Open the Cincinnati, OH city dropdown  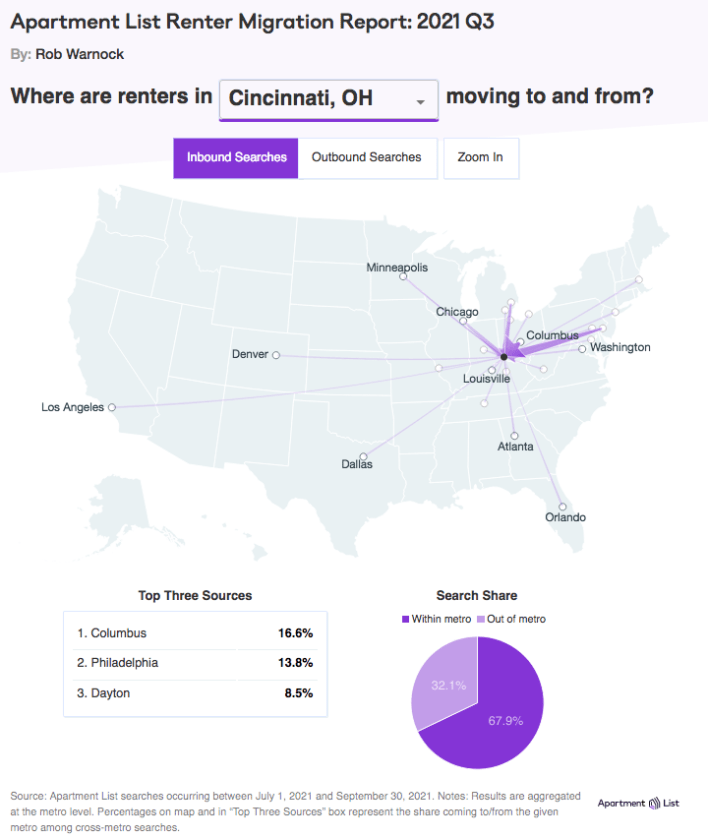329,99
